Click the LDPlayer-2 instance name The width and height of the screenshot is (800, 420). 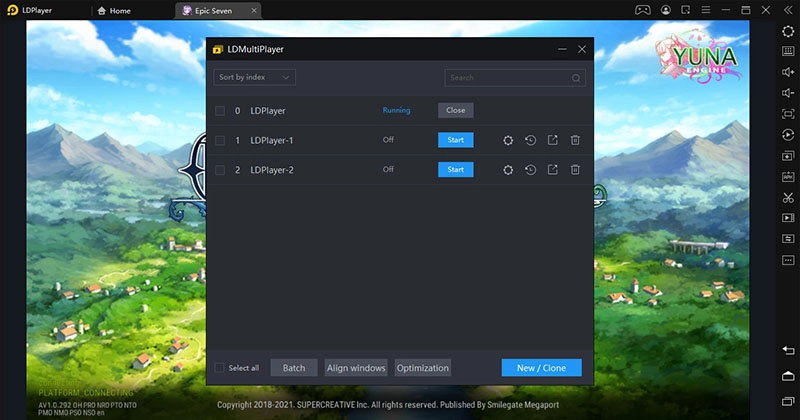271,170
